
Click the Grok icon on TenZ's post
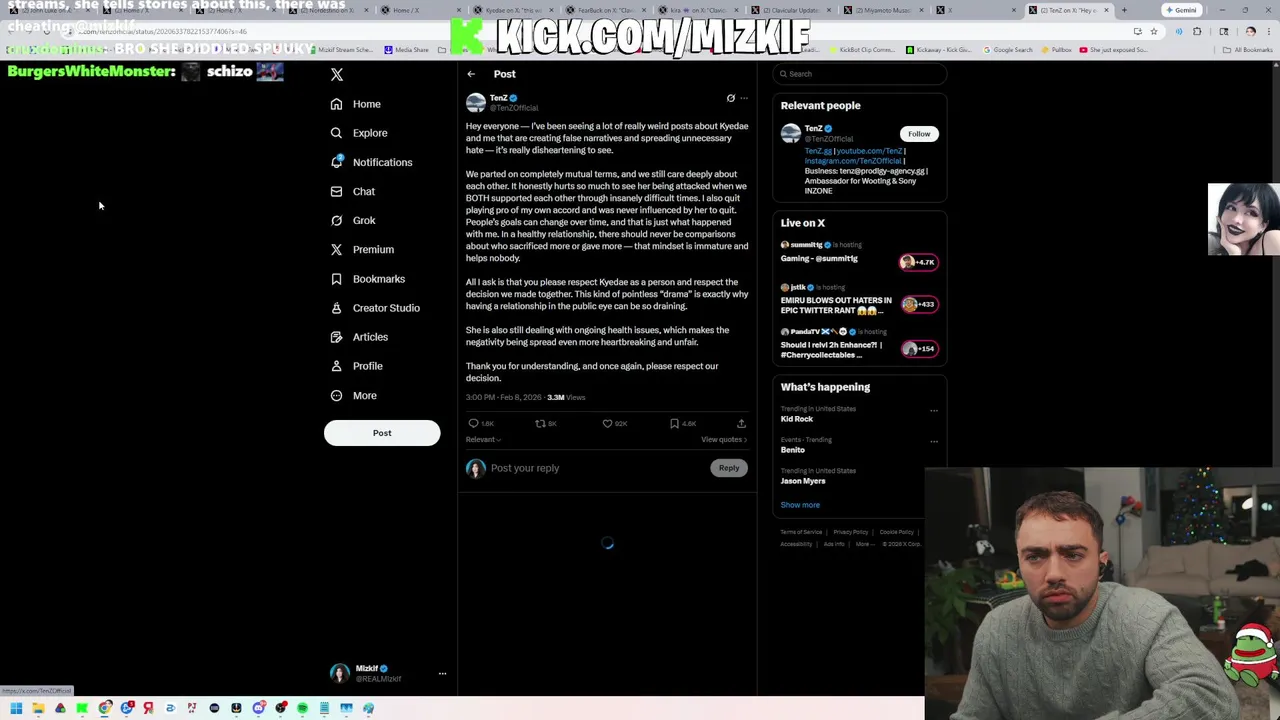730,98
